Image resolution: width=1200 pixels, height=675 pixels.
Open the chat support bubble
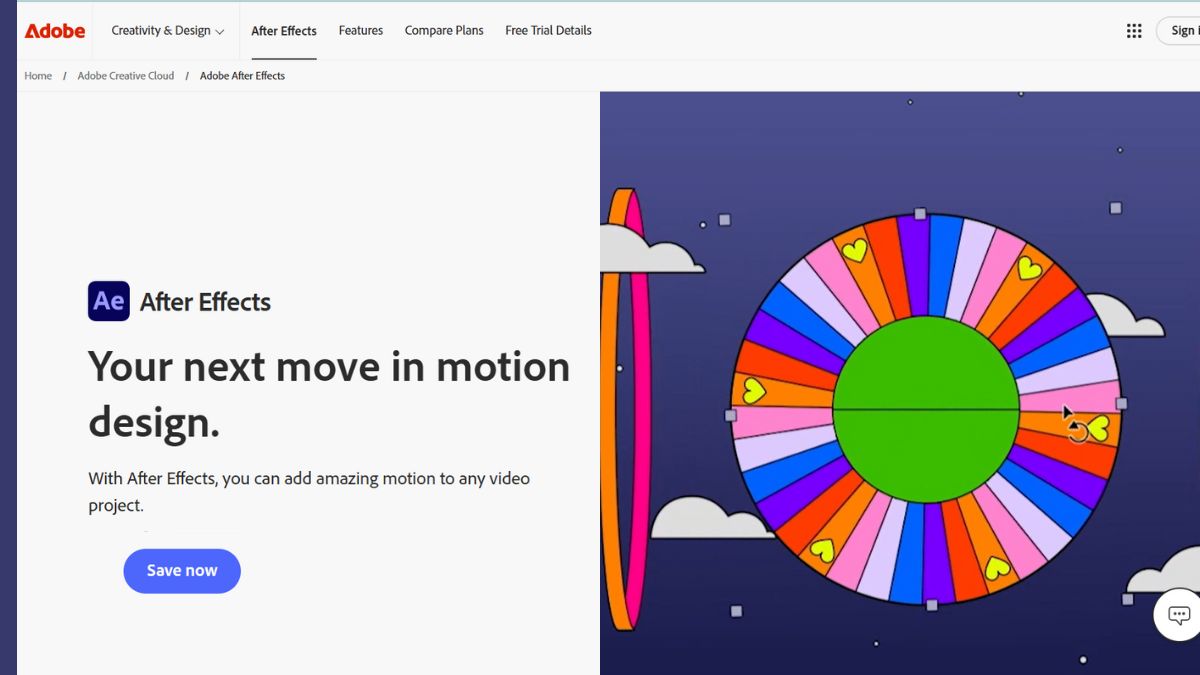click(x=1178, y=614)
